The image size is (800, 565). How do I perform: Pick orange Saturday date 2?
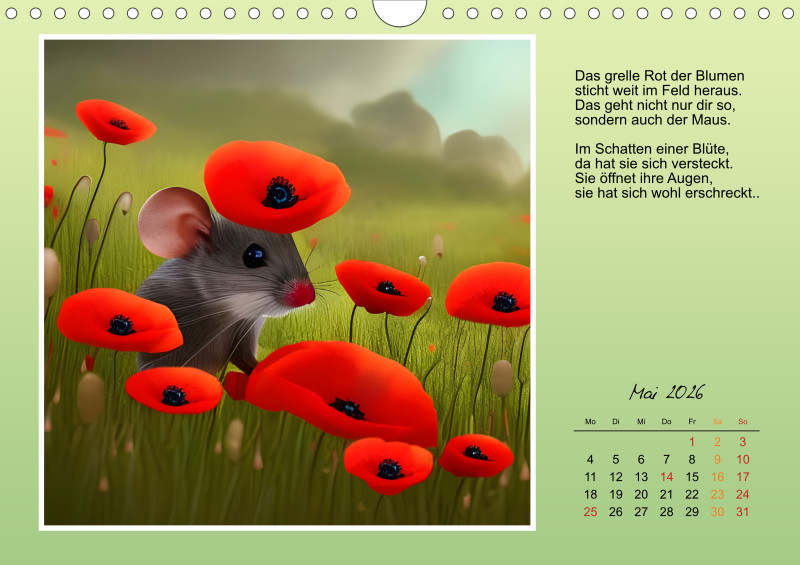(717, 442)
